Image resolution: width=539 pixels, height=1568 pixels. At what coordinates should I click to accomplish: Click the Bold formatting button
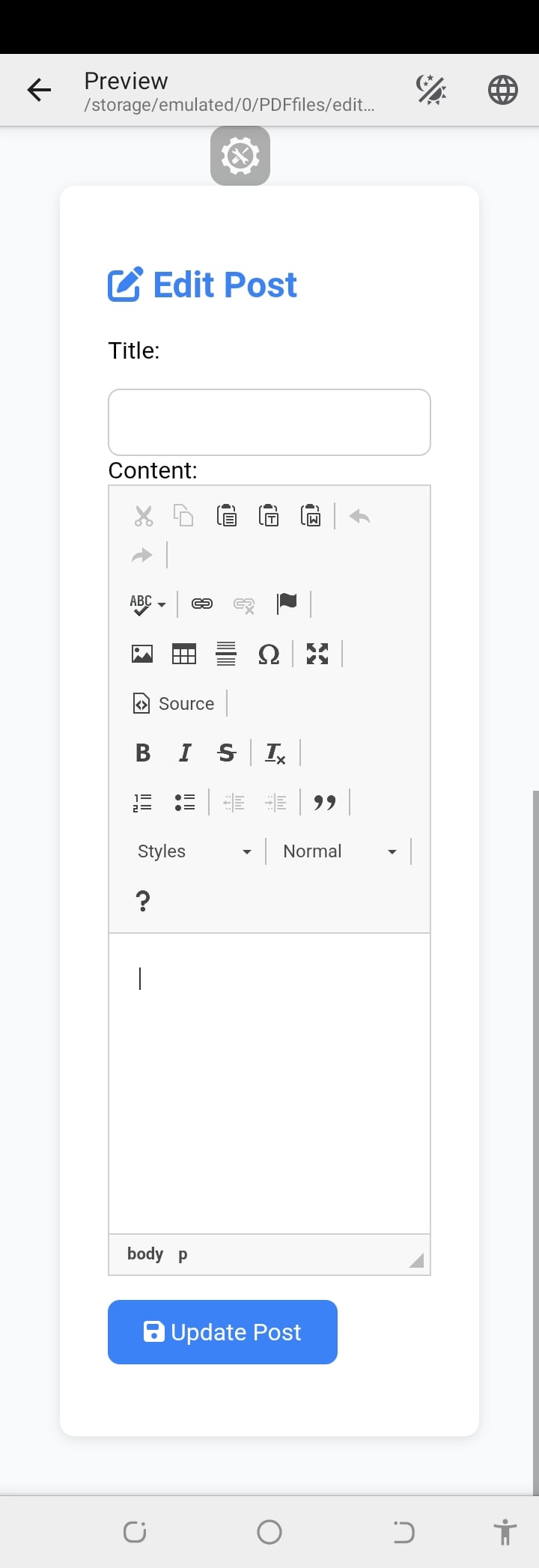pos(143,753)
